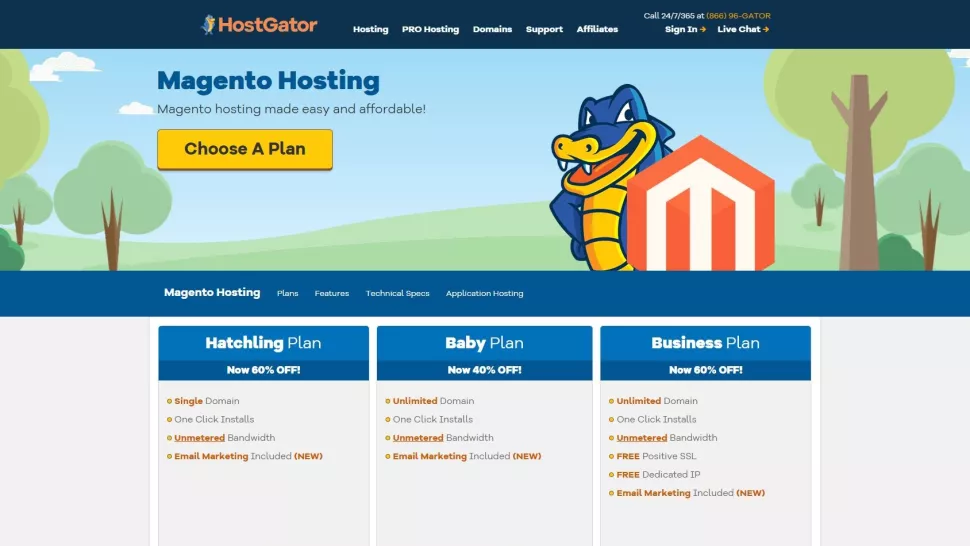970x546 pixels.
Task: Click Single Domain text in Hatchling Plan
Action: pos(207,401)
